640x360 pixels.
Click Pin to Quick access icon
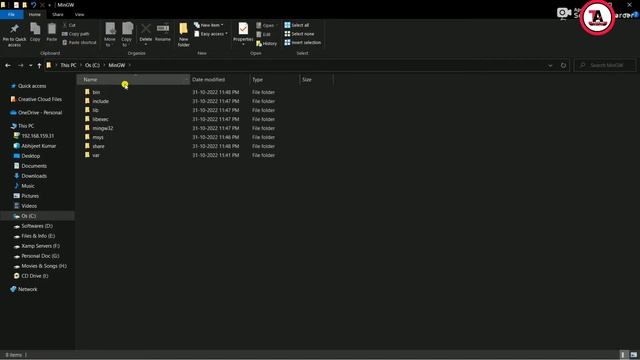tap(14, 29)
